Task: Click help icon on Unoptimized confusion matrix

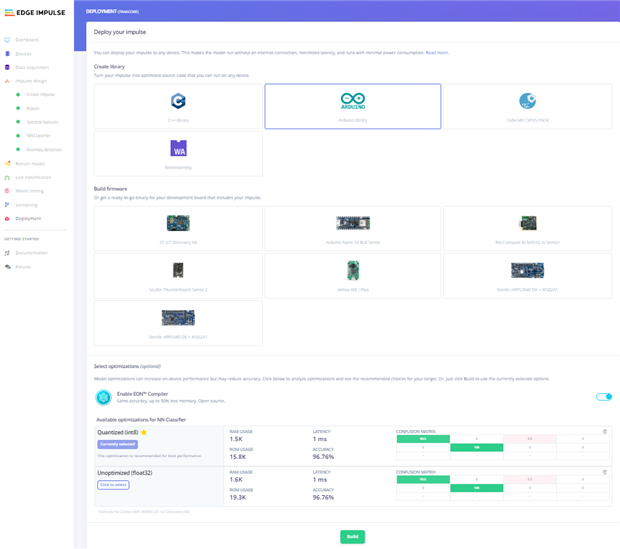Action: 605,472
